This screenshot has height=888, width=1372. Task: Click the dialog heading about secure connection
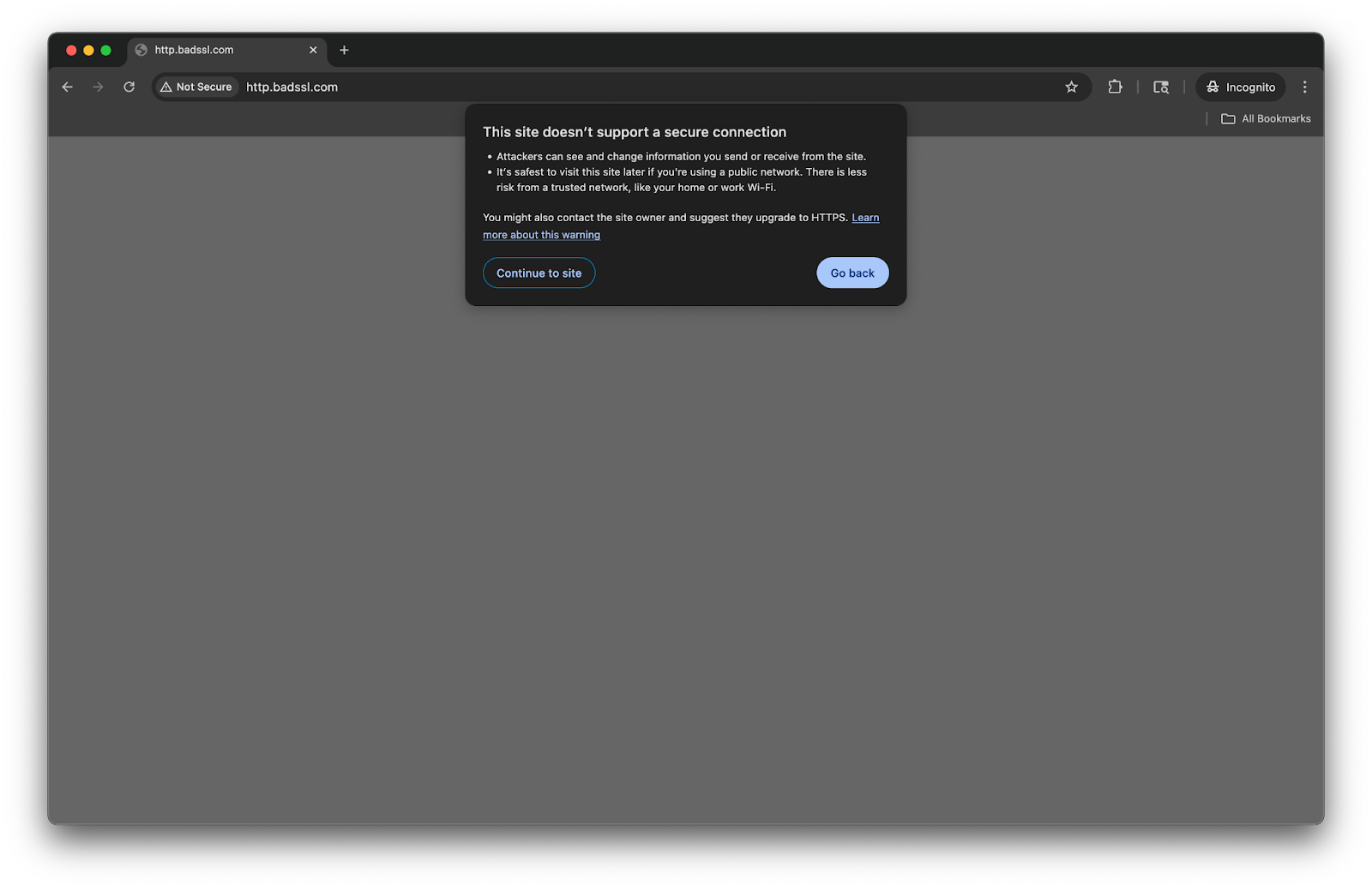[x=635, y=132]
